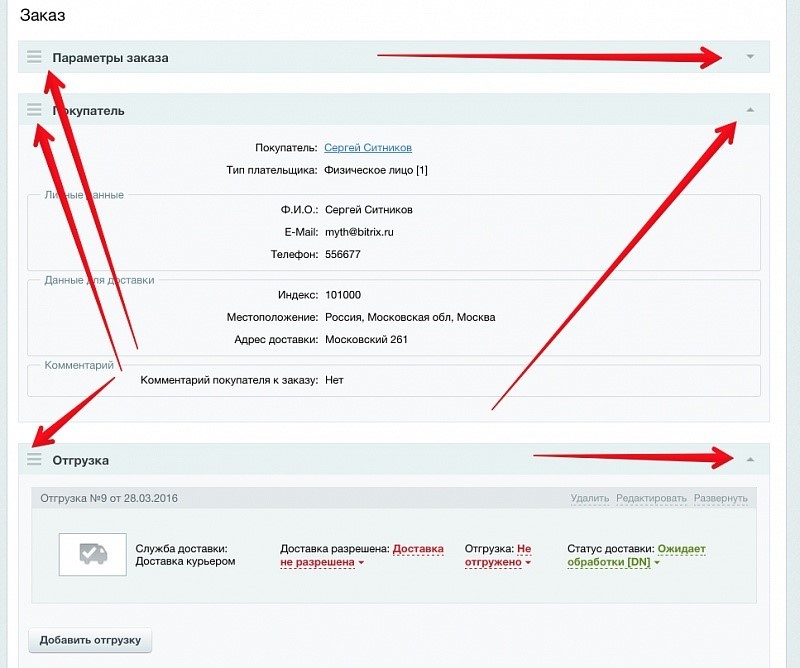The height and width of the screenshot is (668, 800).
Task: Click the Заказ page heading
Action: coord(42,15)
